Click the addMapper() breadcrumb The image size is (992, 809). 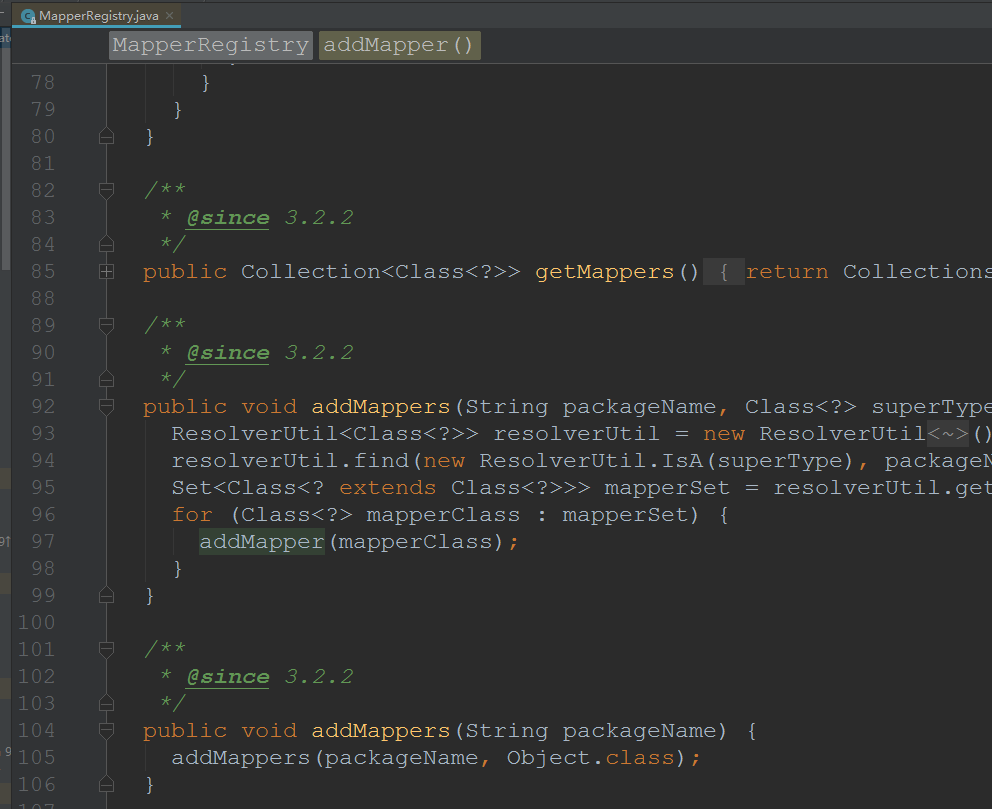399,46
